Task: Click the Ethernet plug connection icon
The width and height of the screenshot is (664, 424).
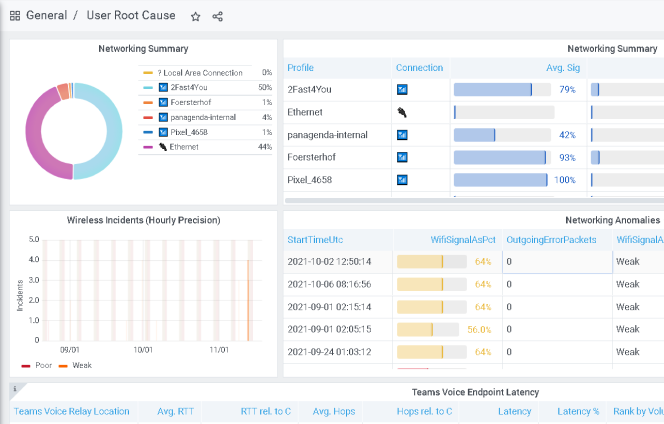Action: click(x=402, y=112)
